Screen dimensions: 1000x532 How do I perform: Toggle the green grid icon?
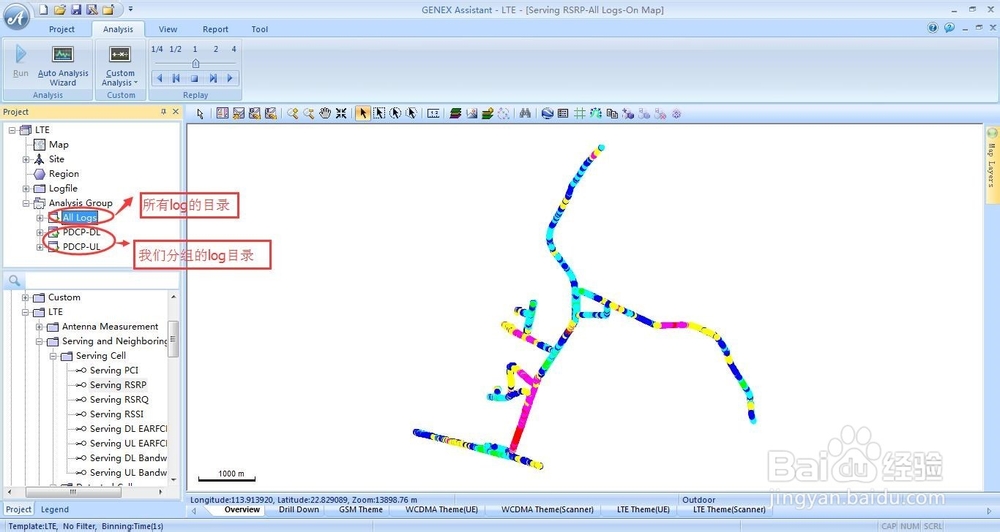(x=579, y=114)
